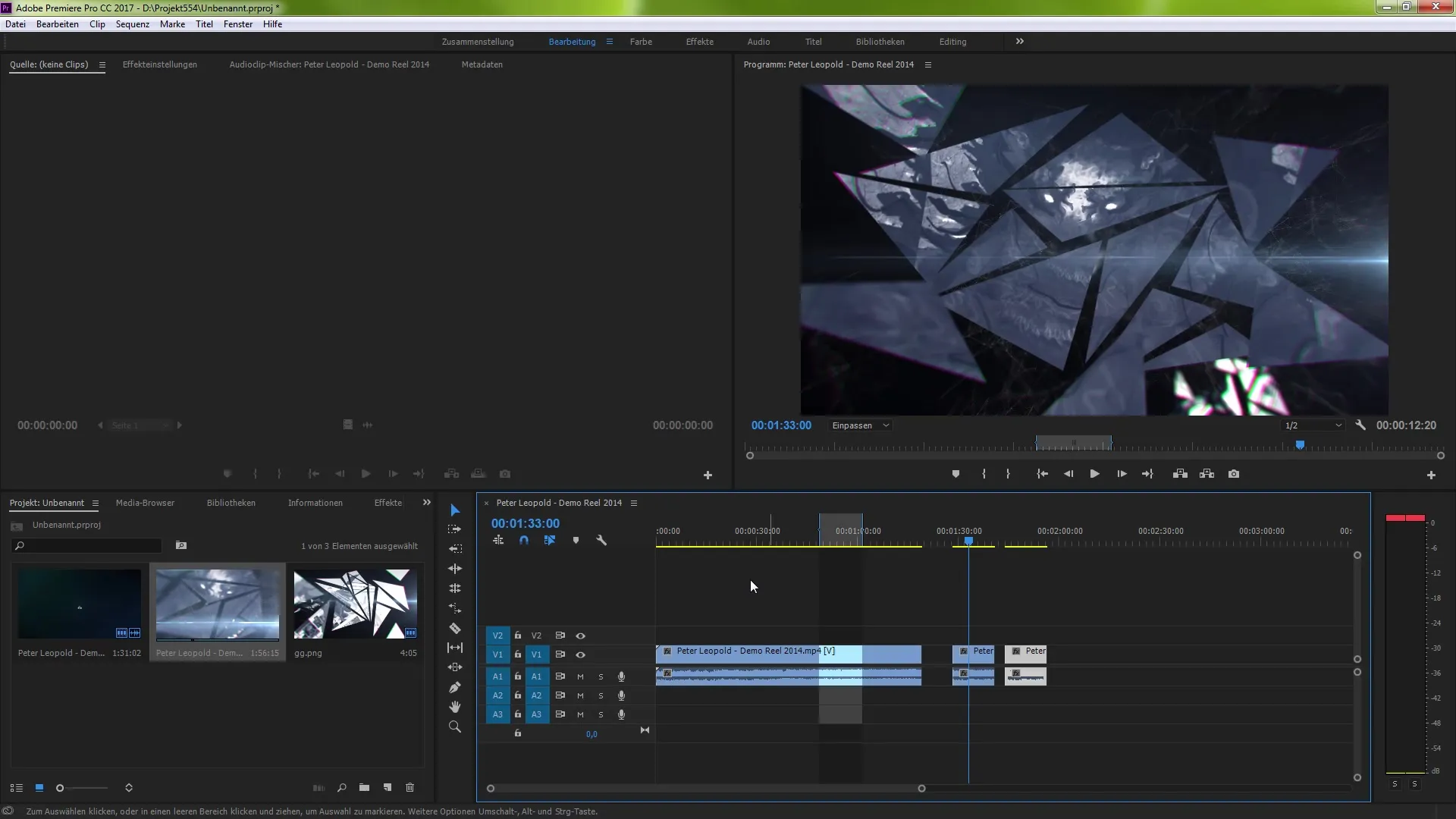Select the Pen tool
1456x819 pixels.
(x=455, y=687)
